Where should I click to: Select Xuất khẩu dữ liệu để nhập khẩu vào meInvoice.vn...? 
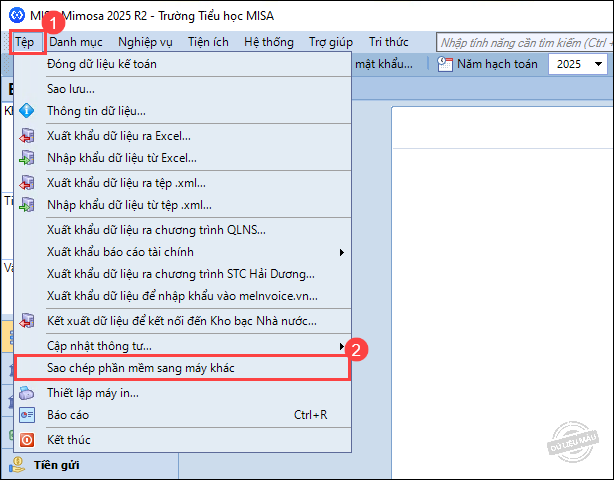click(x=182, y=296)
